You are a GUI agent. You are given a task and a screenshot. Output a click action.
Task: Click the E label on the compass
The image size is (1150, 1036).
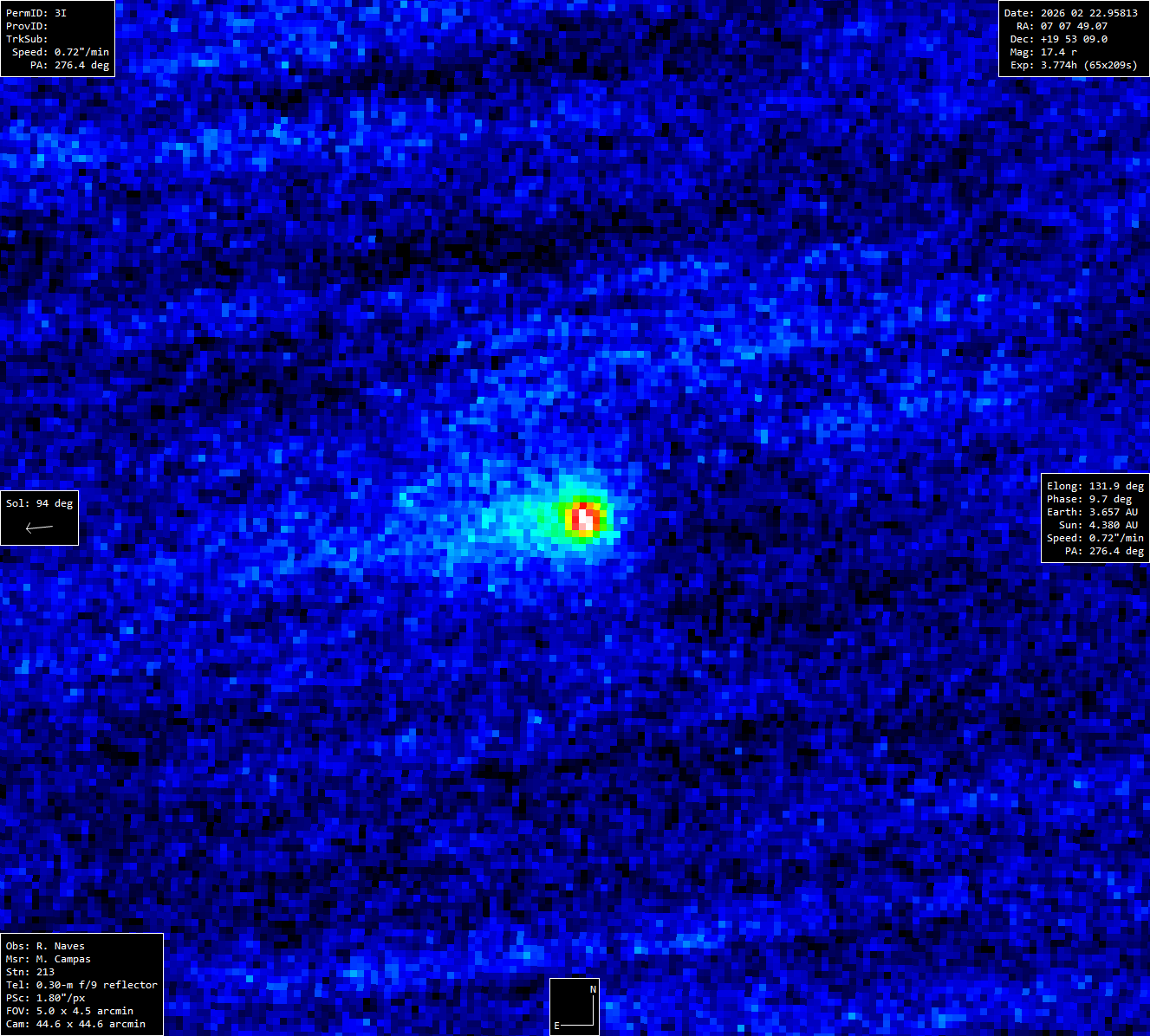click(x=557, y=1026)
